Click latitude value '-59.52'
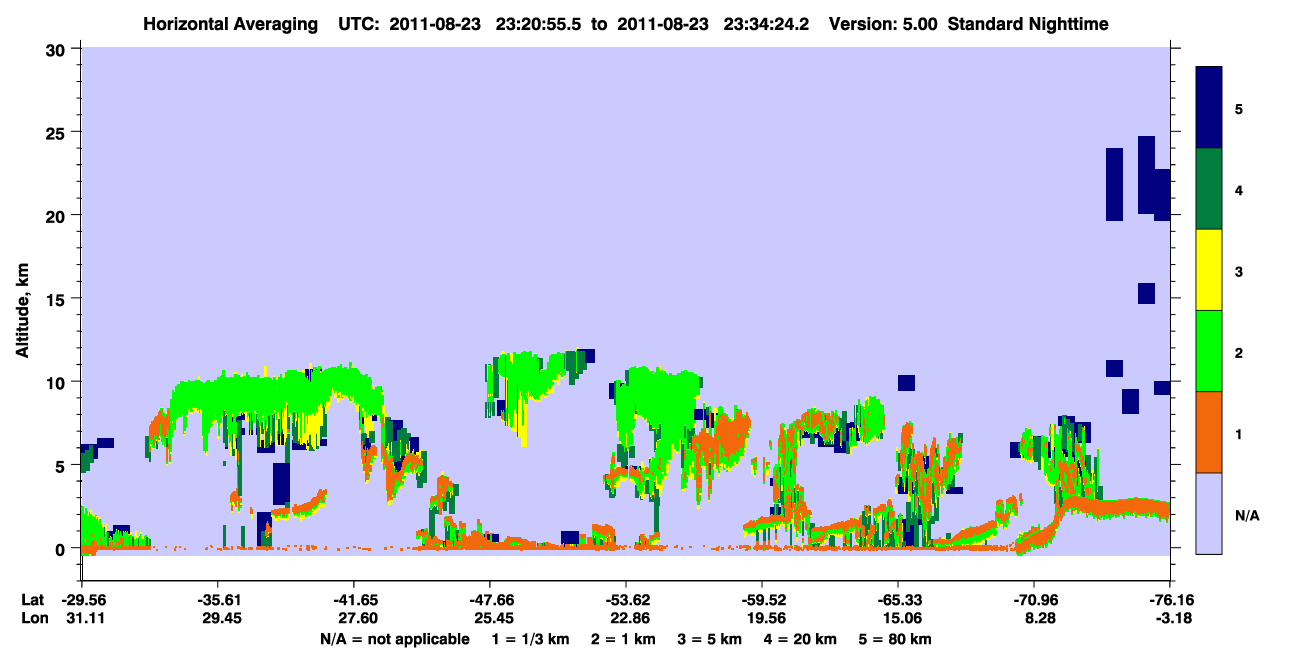This screenshot has width=1300, height=667. click(762, 600)
